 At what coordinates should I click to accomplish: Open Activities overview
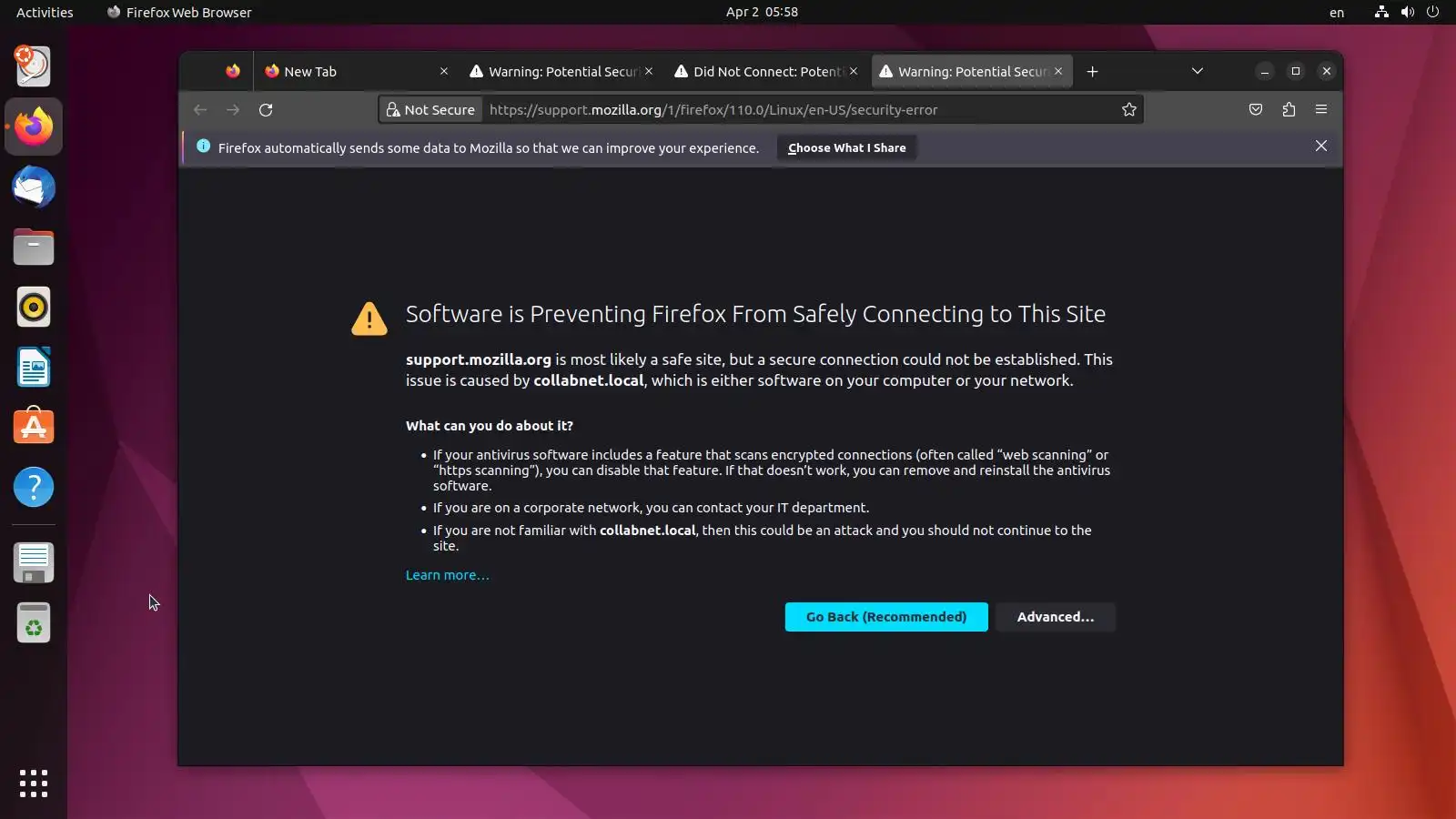(x=45, y=12)
